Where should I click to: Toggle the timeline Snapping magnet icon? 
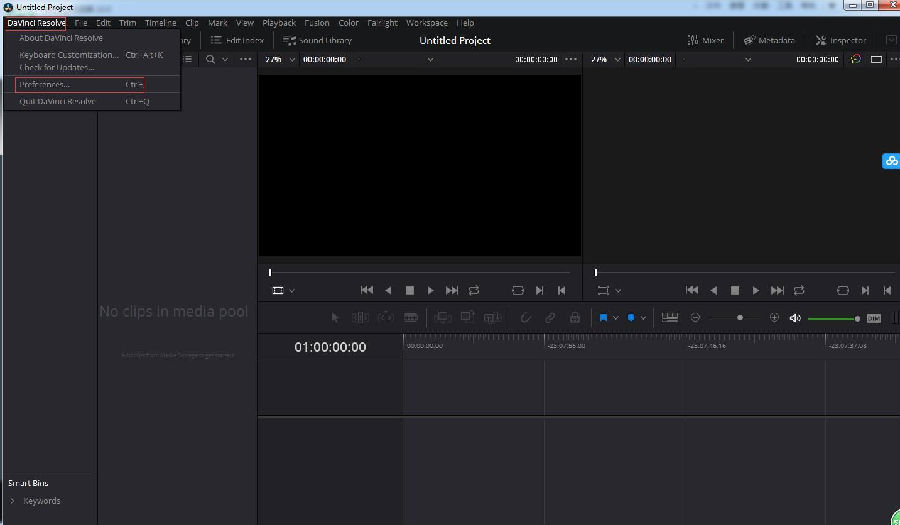click(x=525, y=318)
